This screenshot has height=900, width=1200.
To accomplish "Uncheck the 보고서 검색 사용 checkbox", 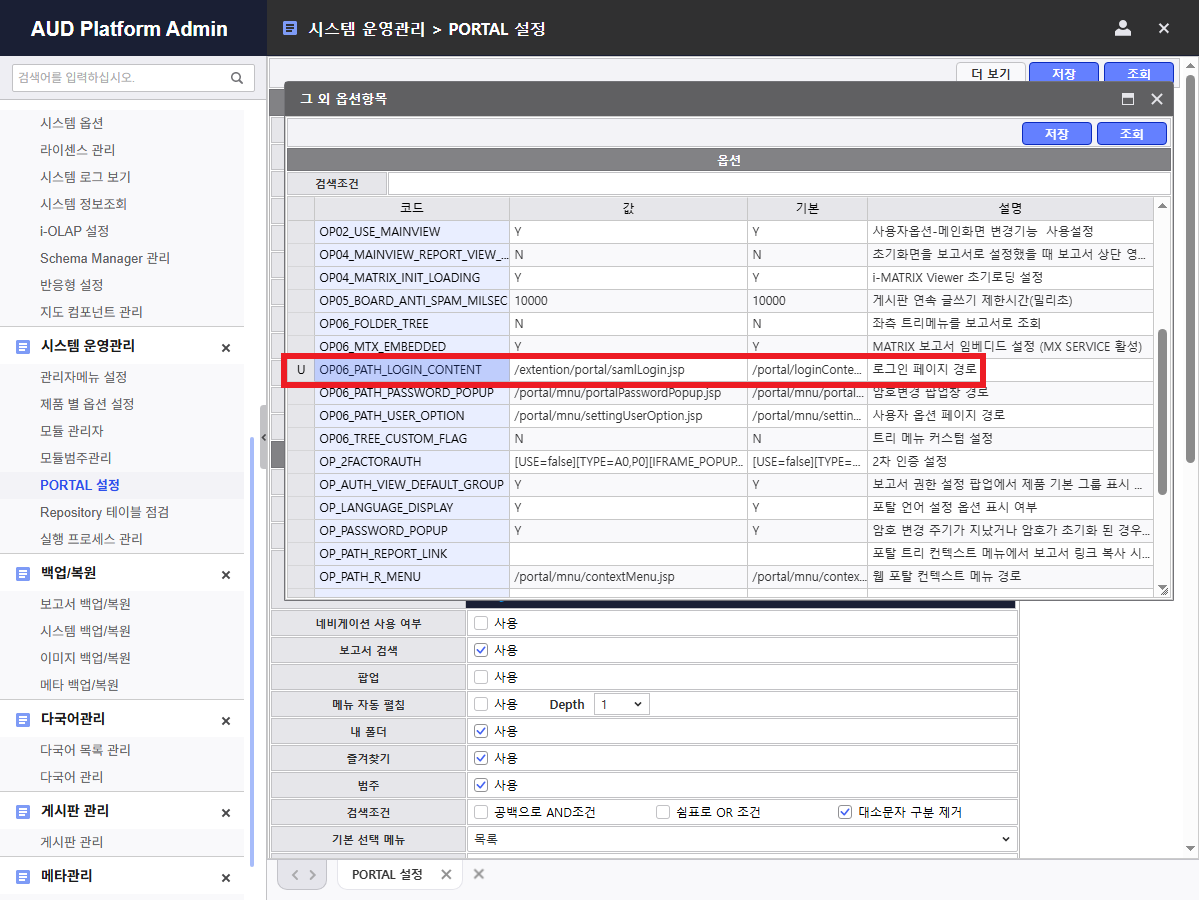I will [481, 650].
